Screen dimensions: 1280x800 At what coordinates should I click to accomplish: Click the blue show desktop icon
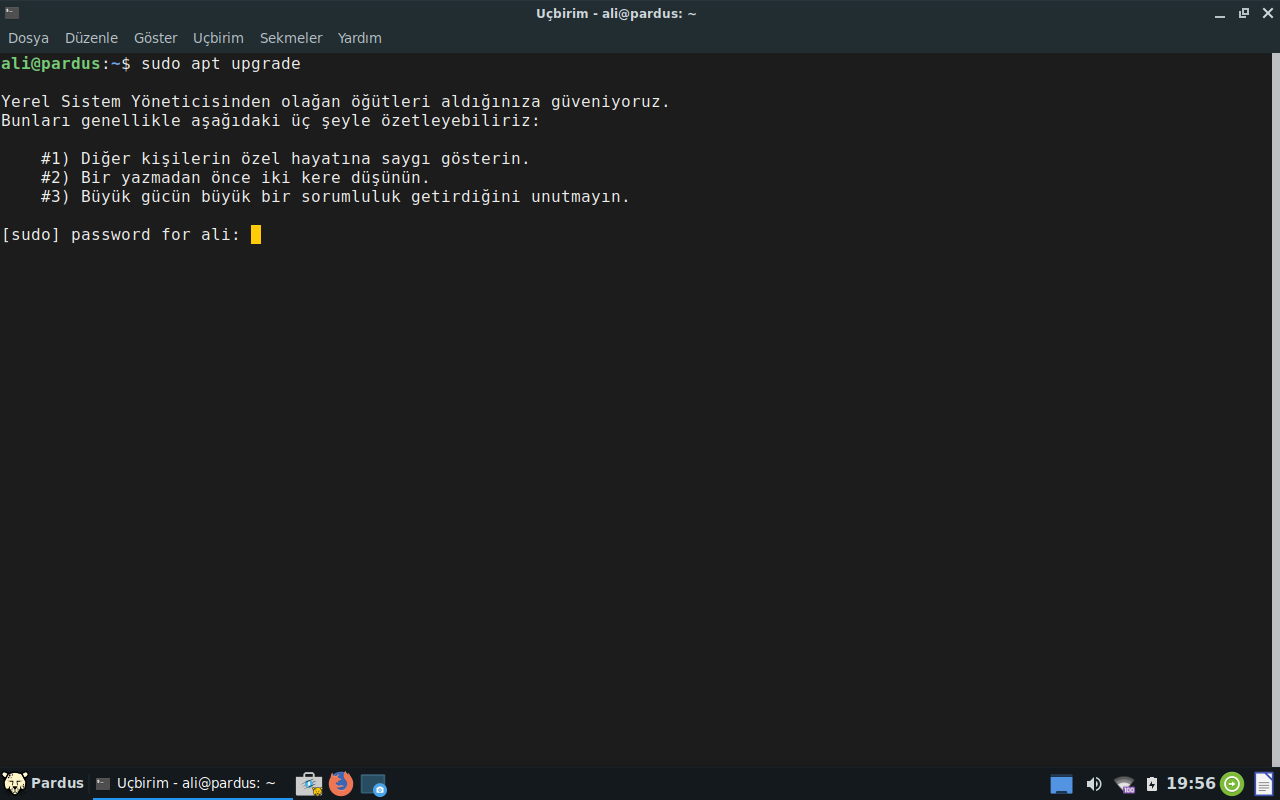click(x=1061, y=784)
